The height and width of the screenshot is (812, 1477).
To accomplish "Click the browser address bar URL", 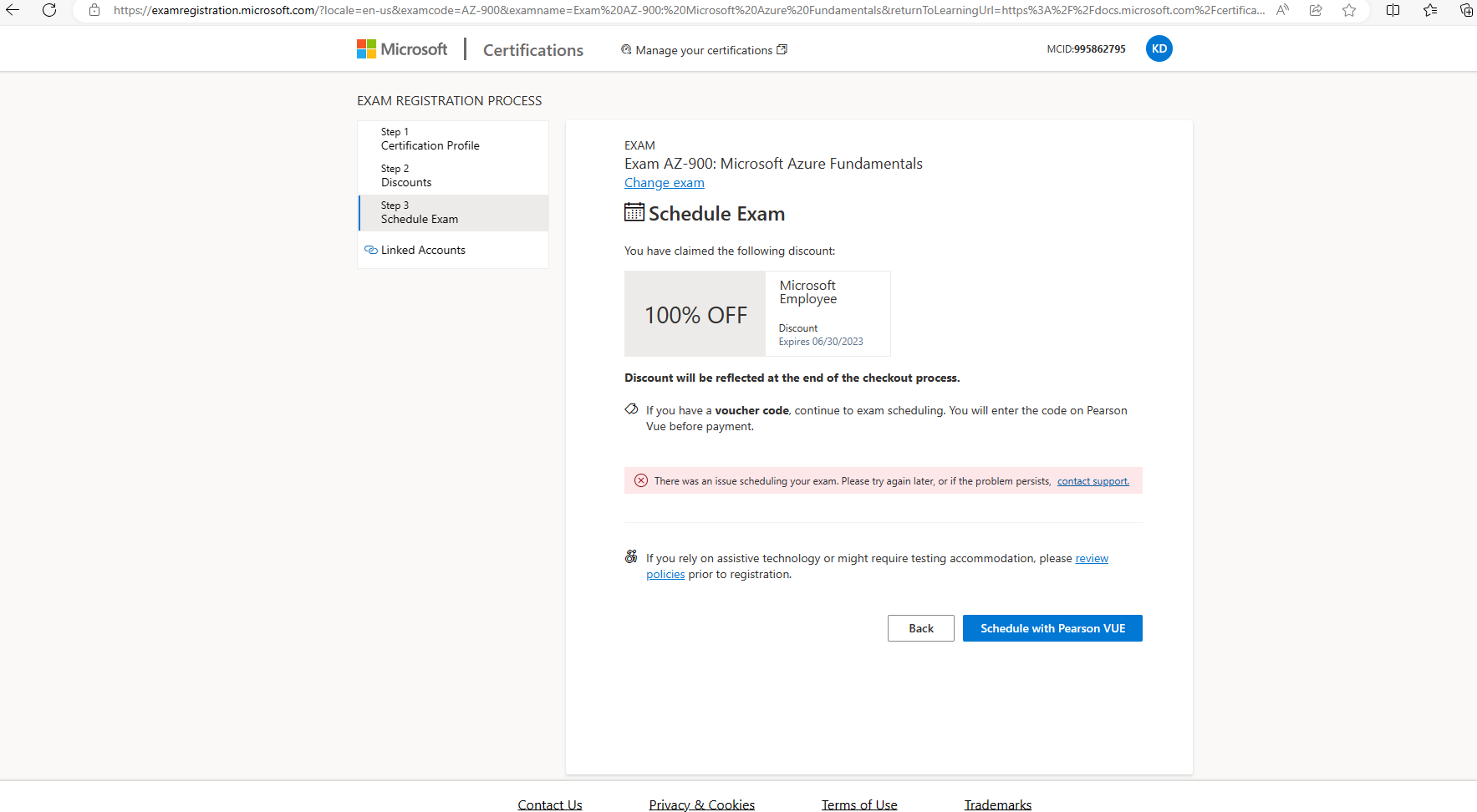I will (689, 10).
